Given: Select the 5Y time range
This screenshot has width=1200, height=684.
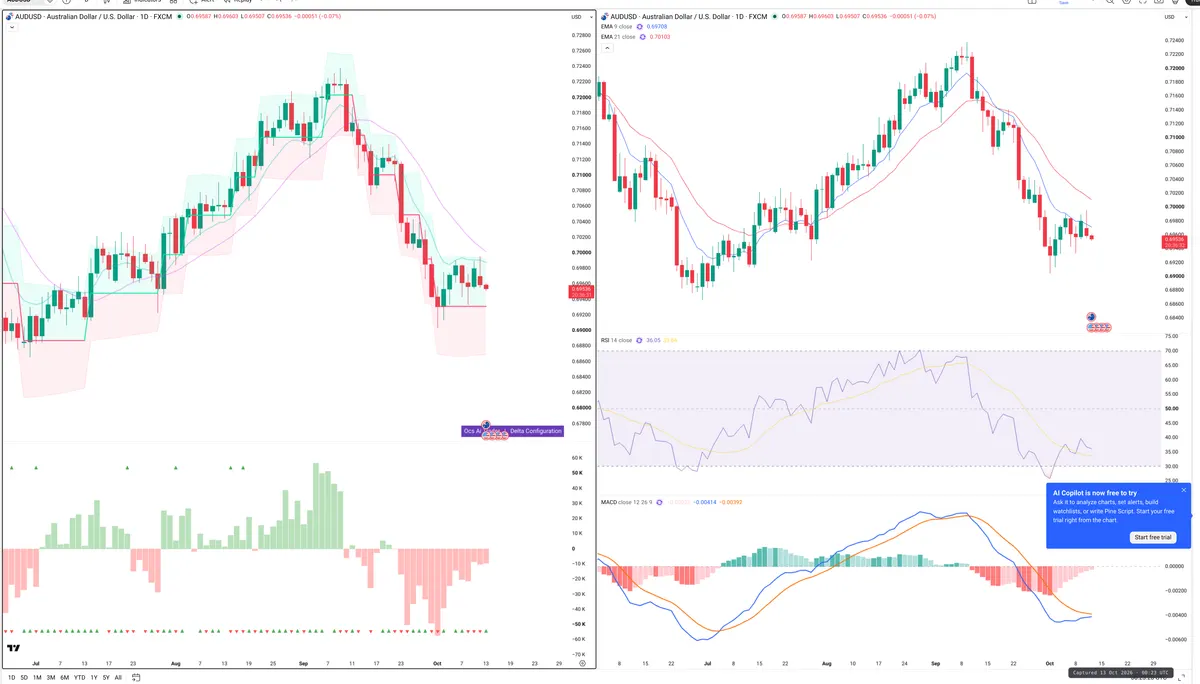Looking at the screenshot, I should pyautogui.click(x=106, y=677).
